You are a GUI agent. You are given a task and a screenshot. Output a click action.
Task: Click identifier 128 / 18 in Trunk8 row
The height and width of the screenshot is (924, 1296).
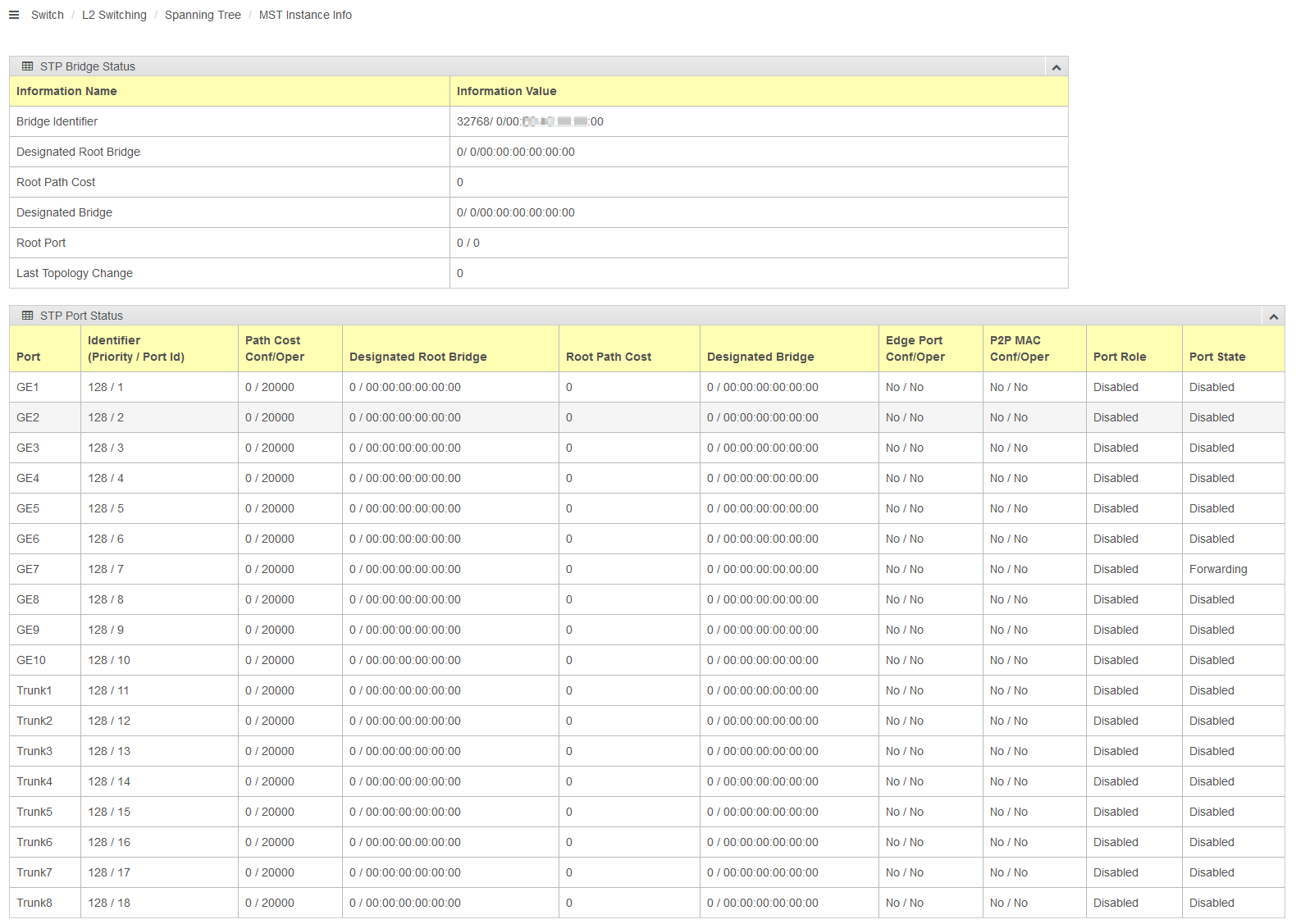pyautogui.click(x=109, y=903)
